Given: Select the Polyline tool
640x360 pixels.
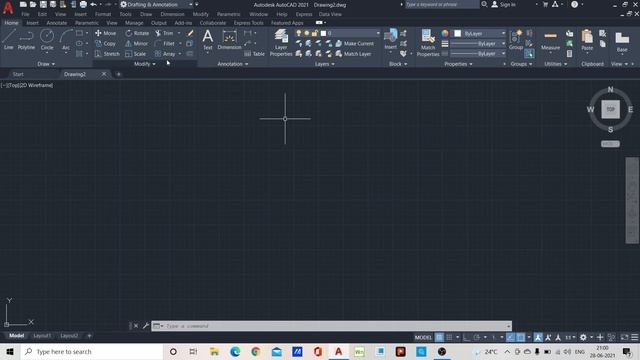Looking at the screenshot, I should click(26, 40).
